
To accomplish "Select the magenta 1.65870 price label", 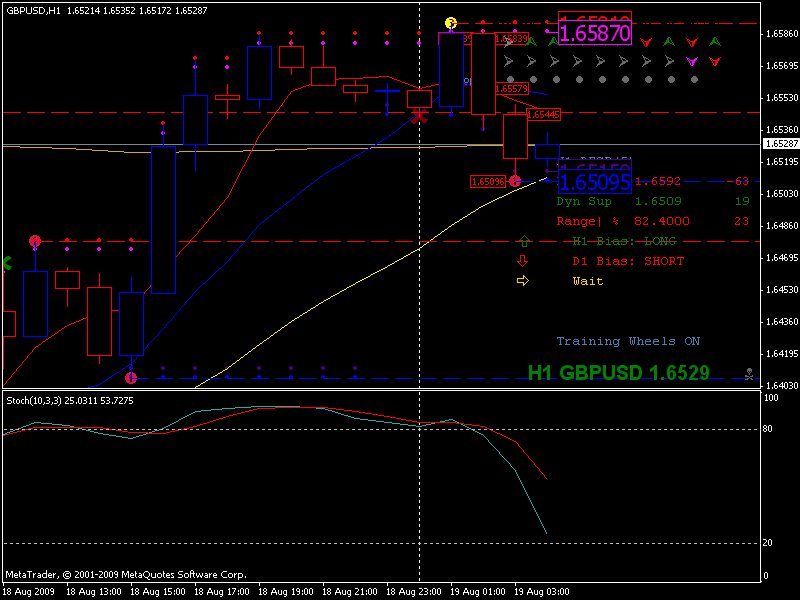I will pyautogui.click(x=595, y=33).
